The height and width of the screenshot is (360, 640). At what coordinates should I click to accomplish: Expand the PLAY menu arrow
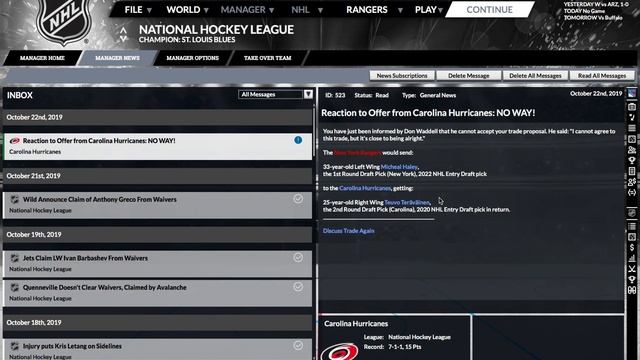[440, 10]
